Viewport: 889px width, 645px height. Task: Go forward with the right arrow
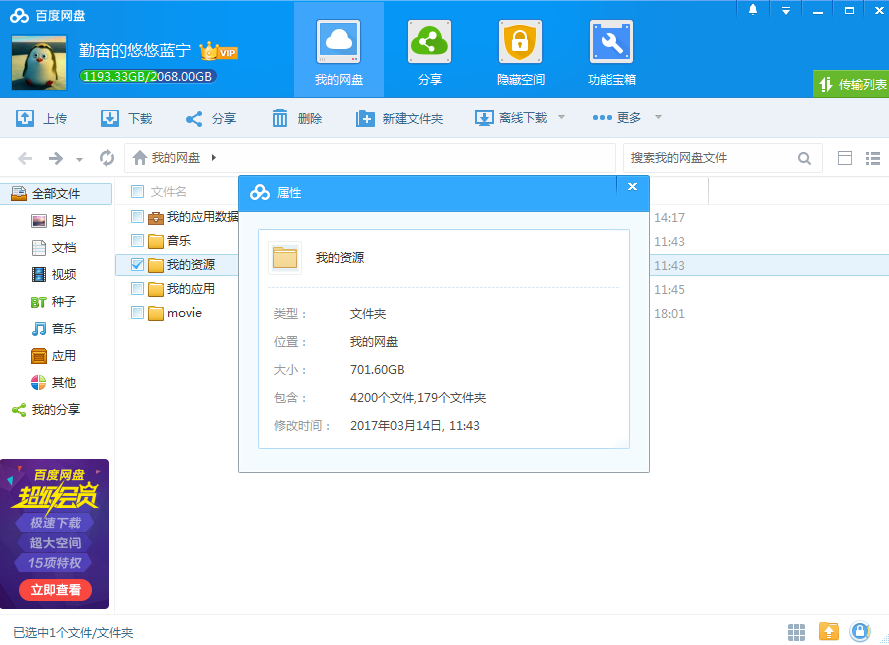[x=56, y=158]
